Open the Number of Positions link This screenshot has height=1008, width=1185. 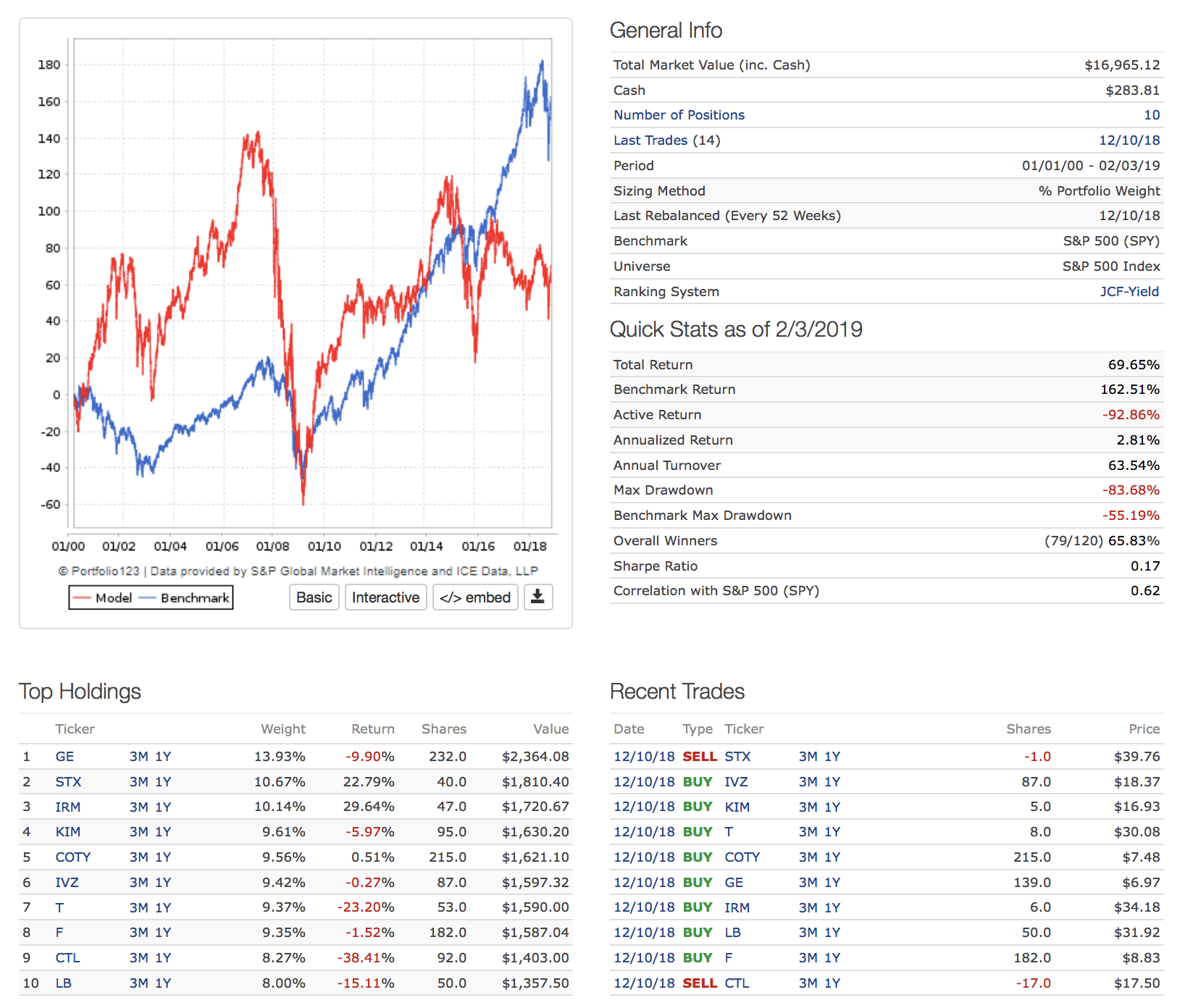point(679,115)
